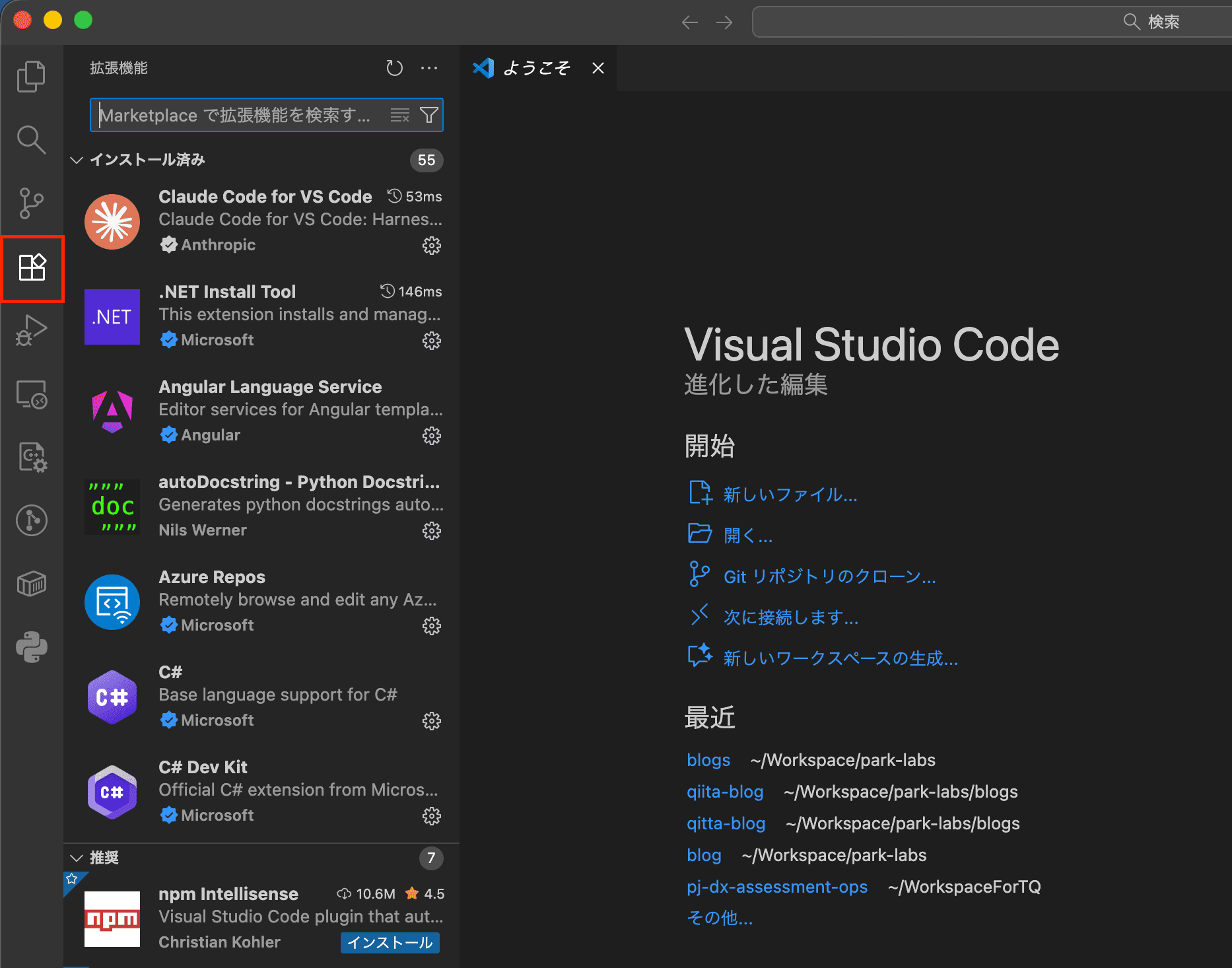Open the Python view in activity bar
1232x968 pixels.
31,647
